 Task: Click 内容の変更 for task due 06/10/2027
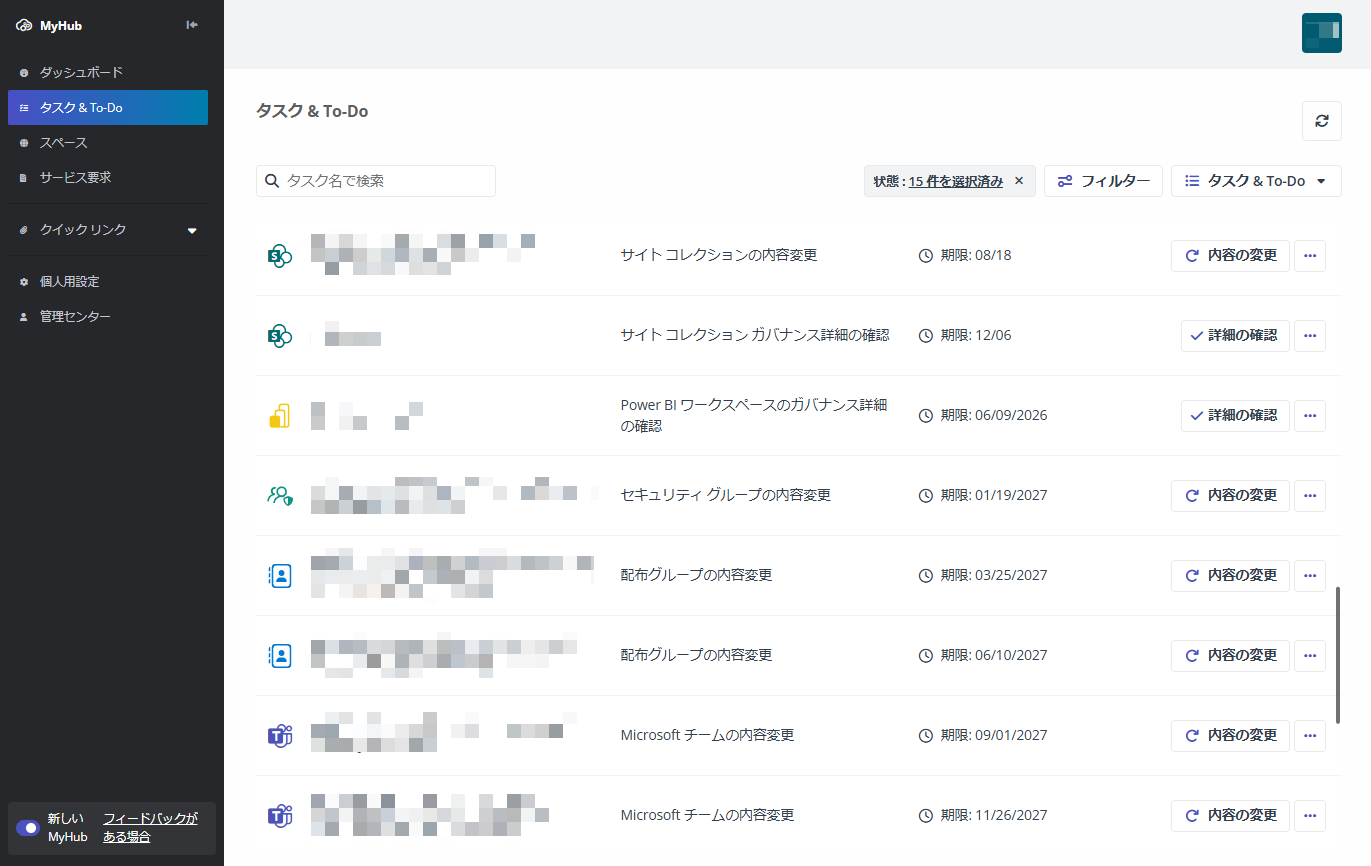[x=1230, y=656]
